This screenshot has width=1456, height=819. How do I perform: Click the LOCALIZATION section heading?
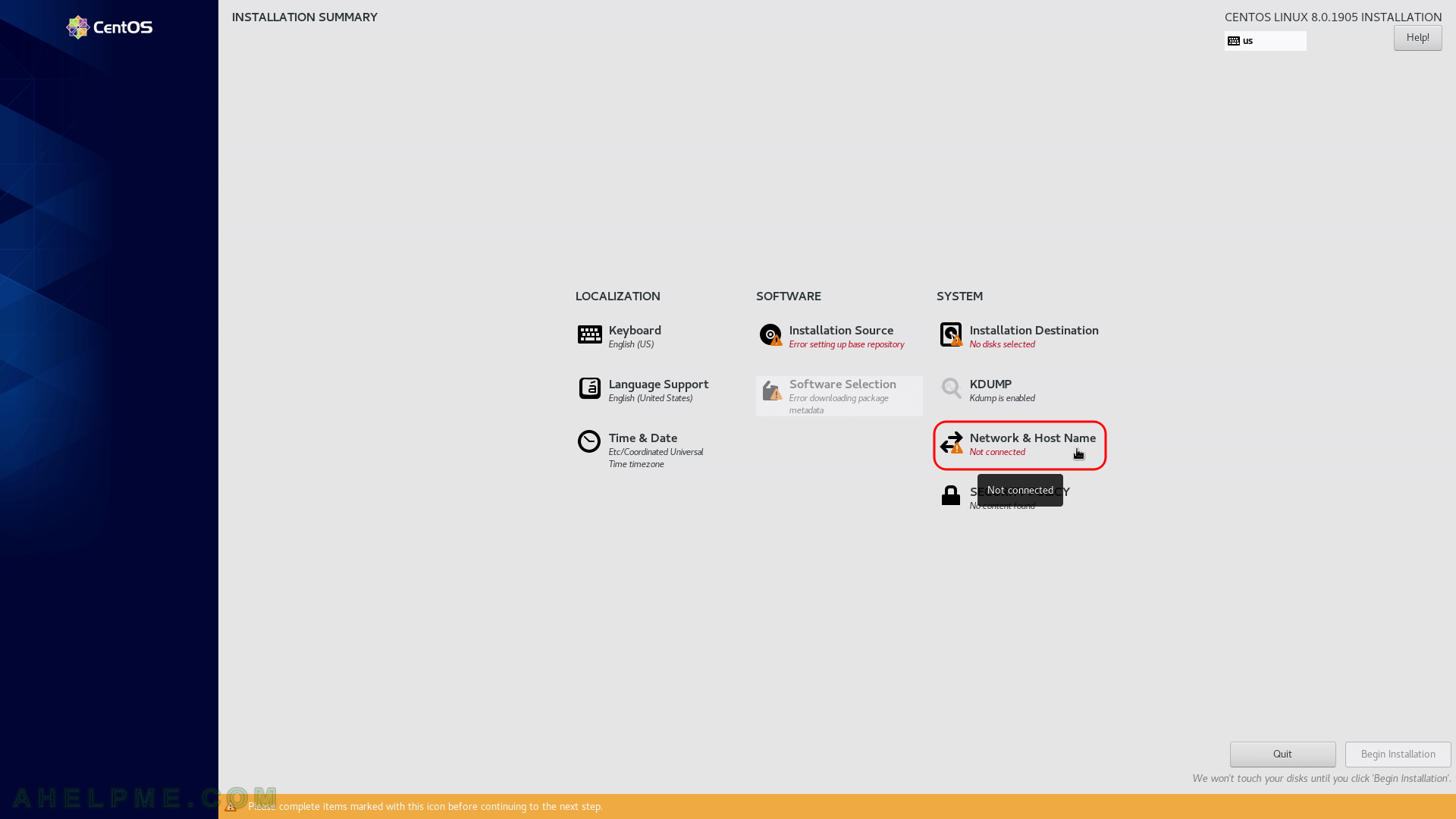[617, 297]
